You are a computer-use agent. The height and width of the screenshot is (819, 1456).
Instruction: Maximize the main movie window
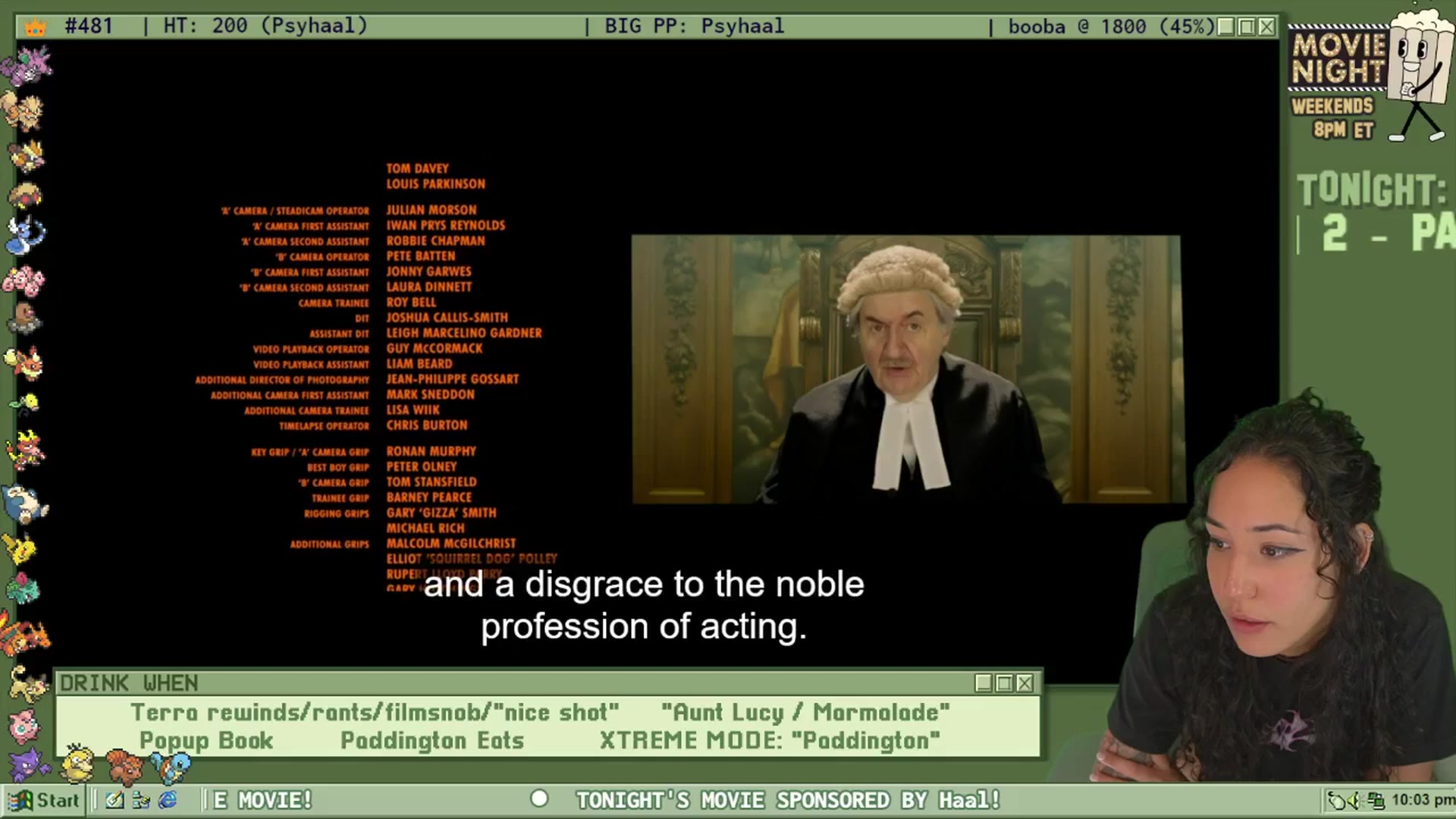coord(1246,27)
